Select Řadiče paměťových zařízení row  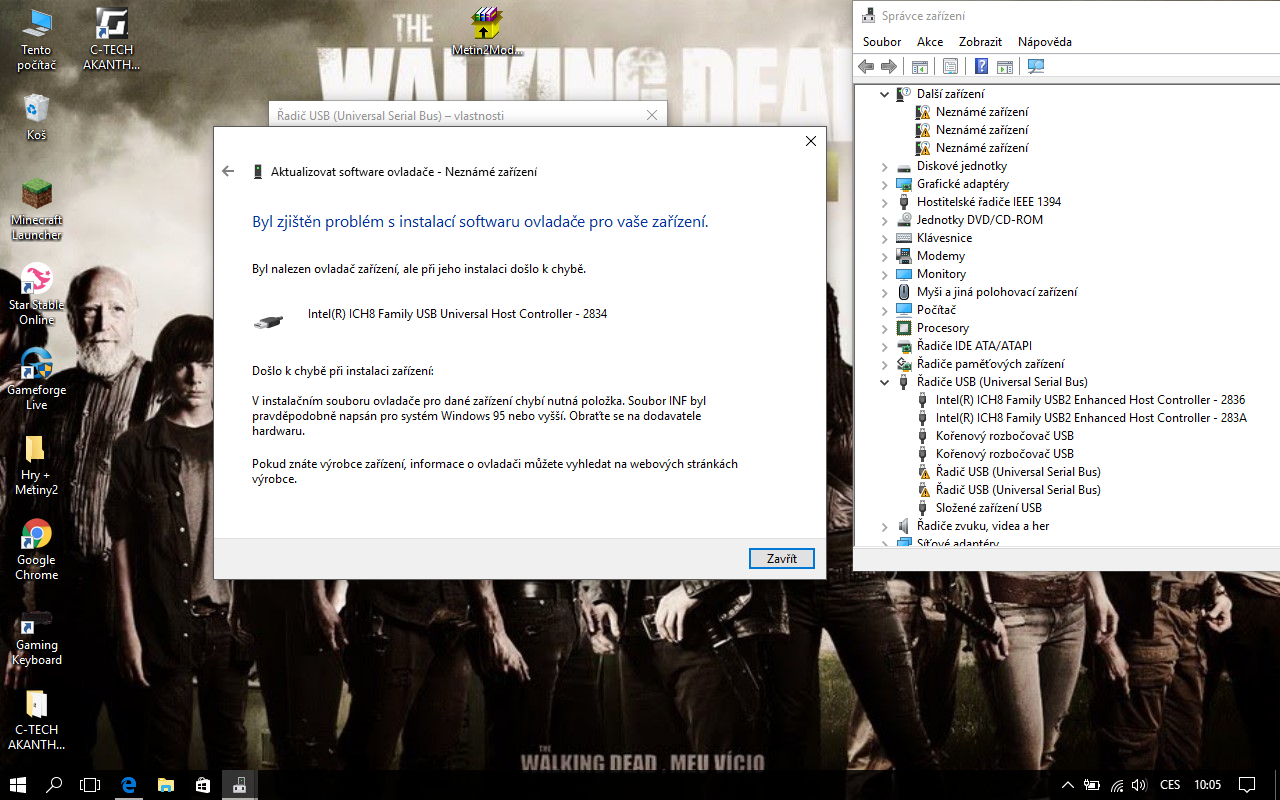tap(990, 364)
